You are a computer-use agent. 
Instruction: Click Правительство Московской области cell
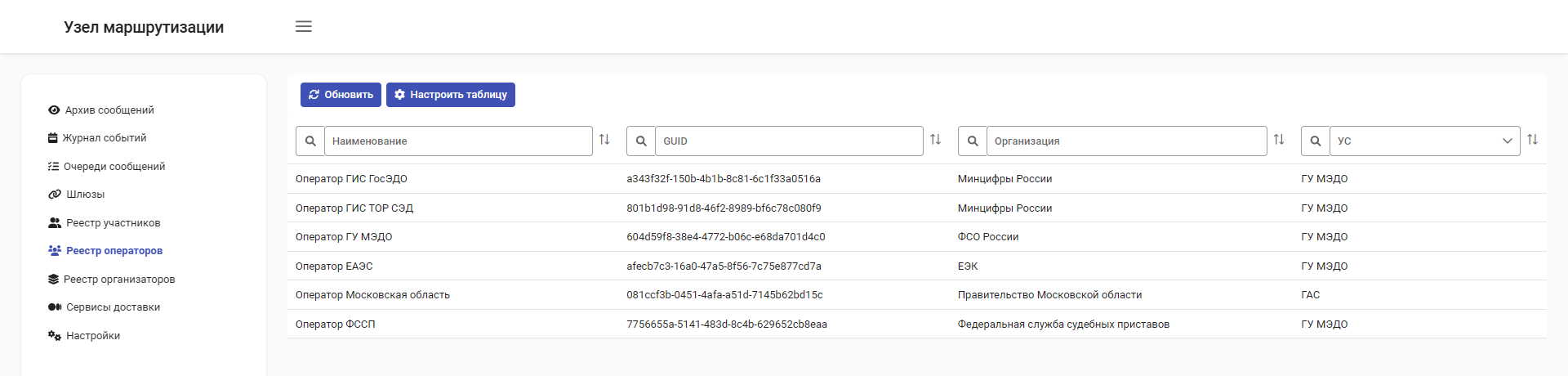click(x=1049, y=295)
